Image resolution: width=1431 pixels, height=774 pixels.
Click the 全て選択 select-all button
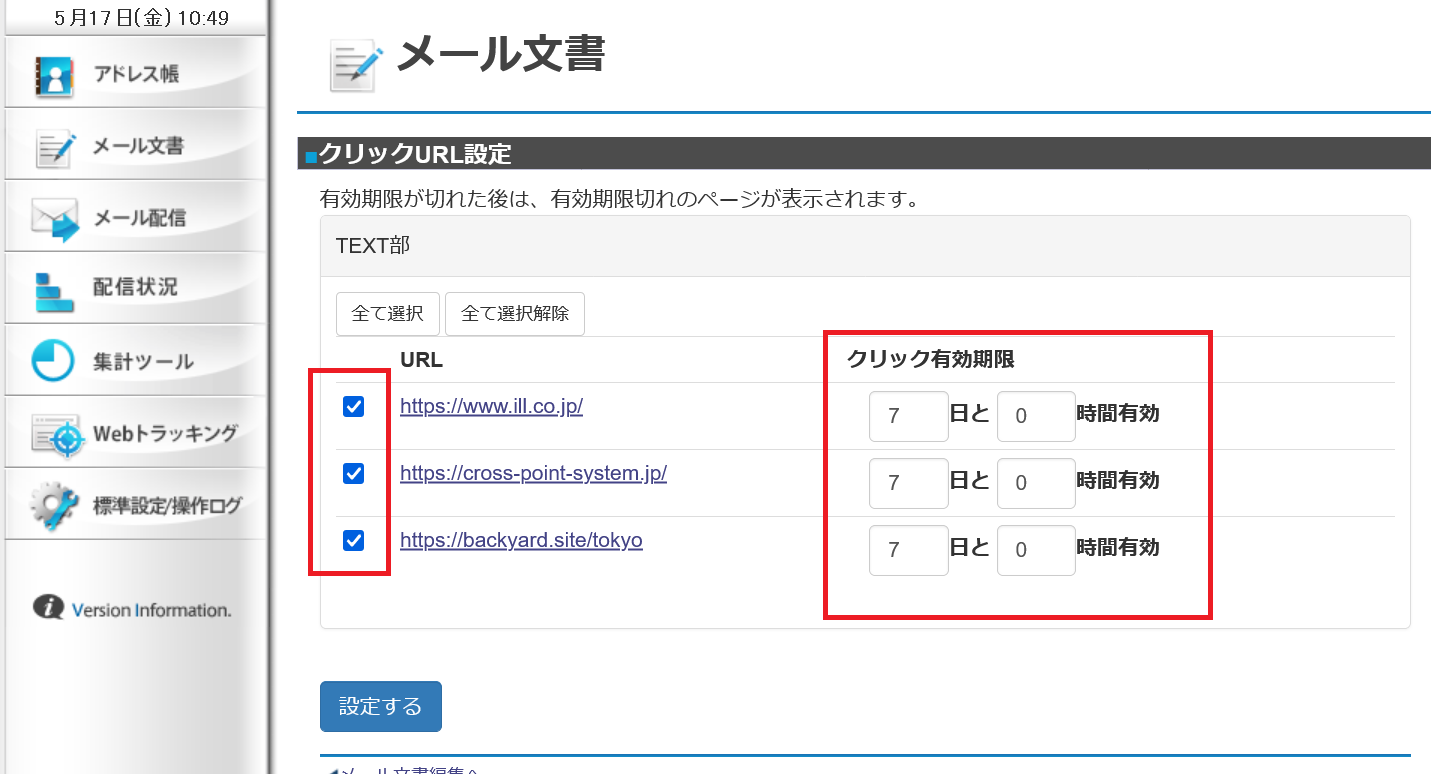387,313
